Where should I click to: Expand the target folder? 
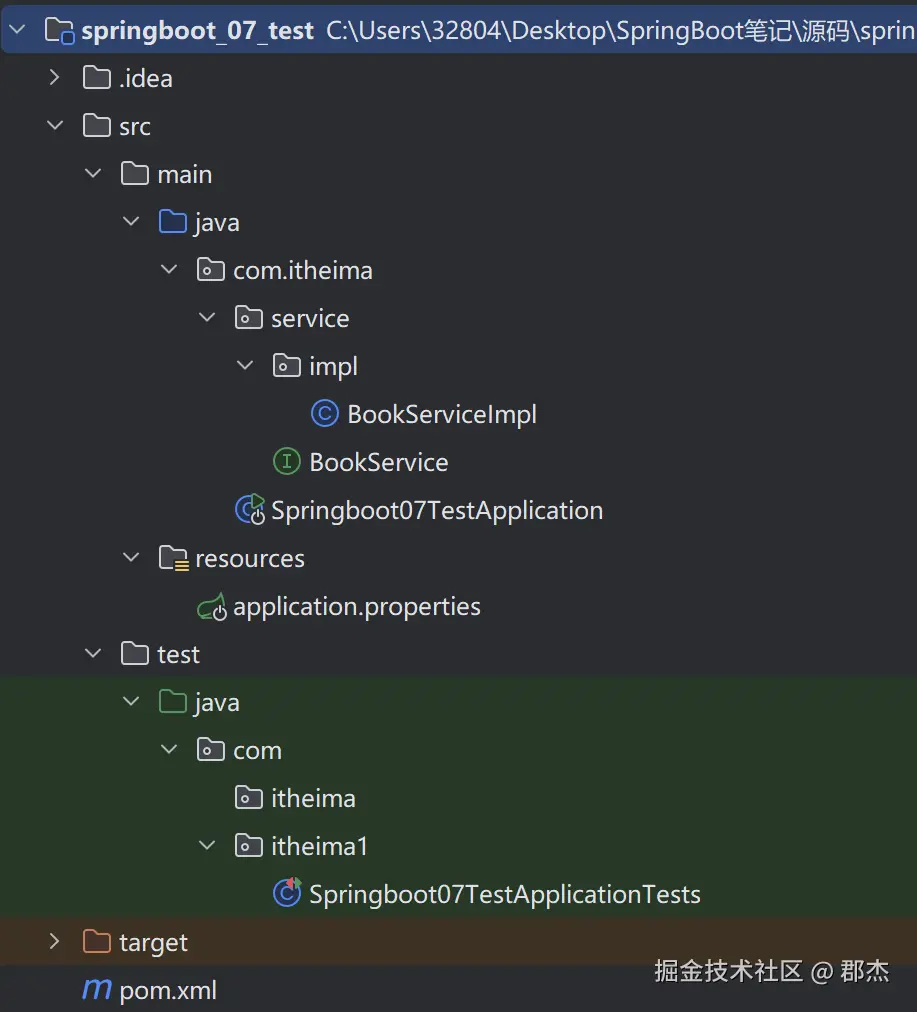(x=55, y=942)
